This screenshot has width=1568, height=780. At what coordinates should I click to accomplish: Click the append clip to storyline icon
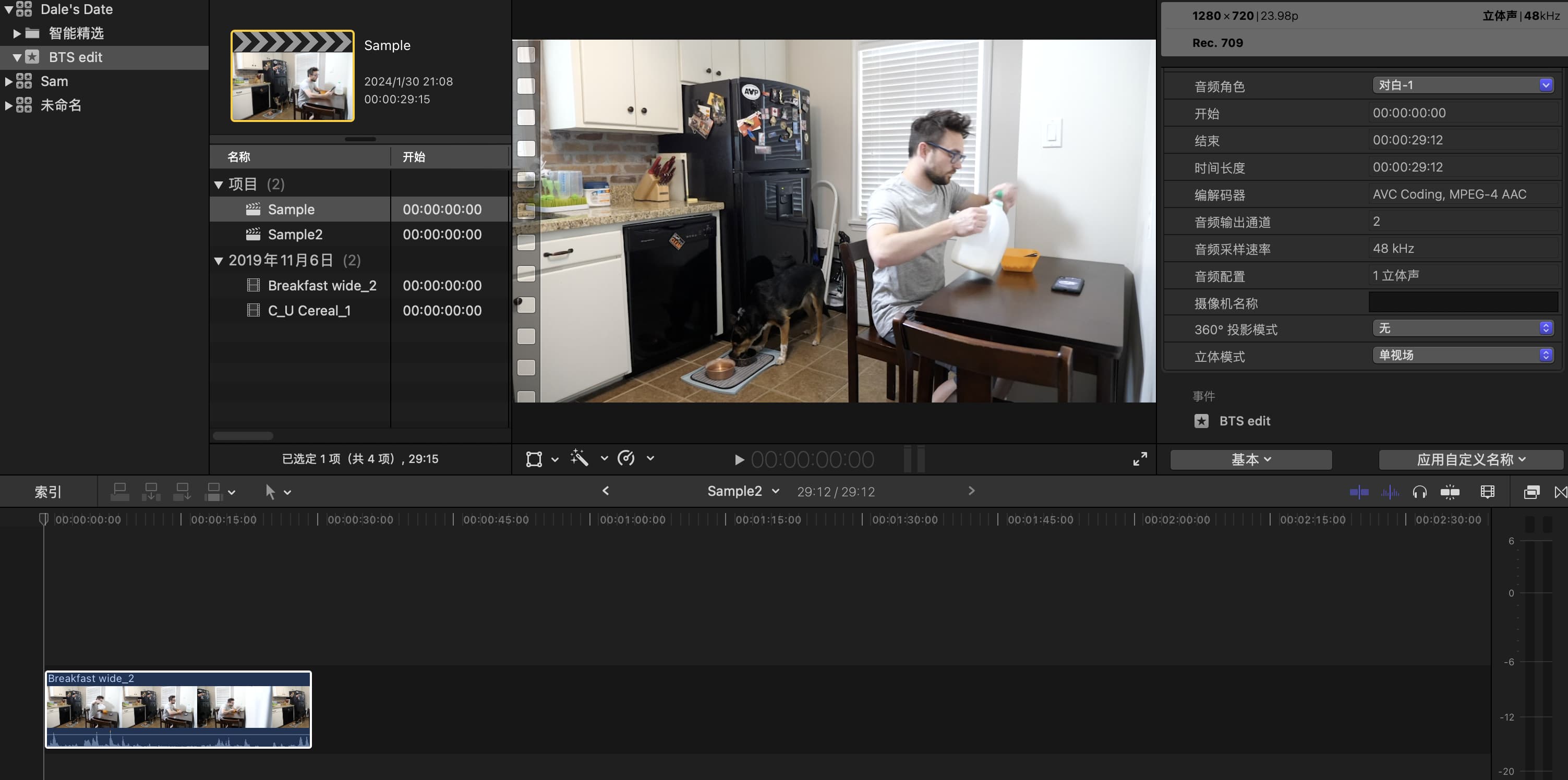(182, 492)
